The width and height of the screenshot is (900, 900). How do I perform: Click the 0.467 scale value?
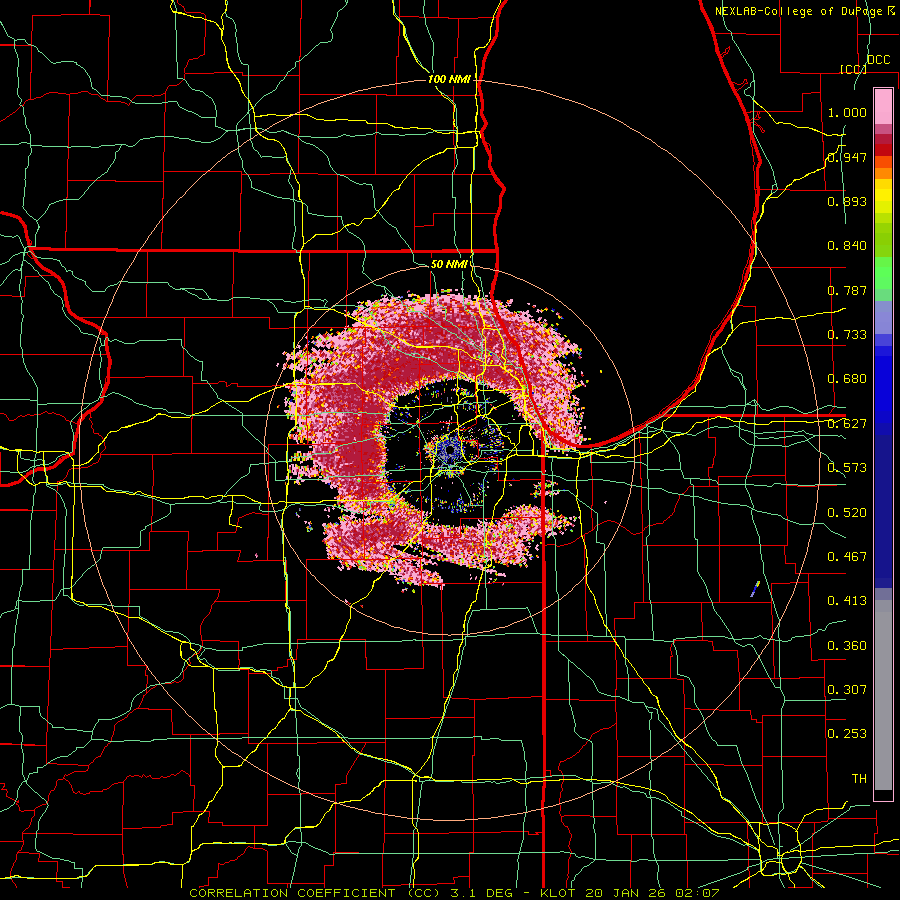click(x=847, y=557)
